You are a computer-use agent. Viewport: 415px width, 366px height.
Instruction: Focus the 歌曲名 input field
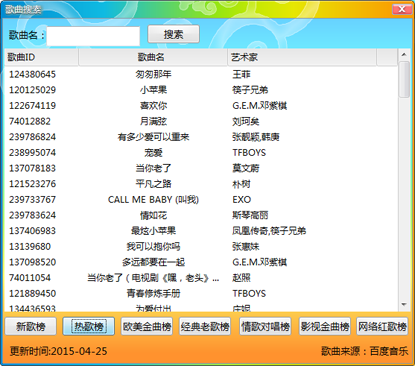93,36
